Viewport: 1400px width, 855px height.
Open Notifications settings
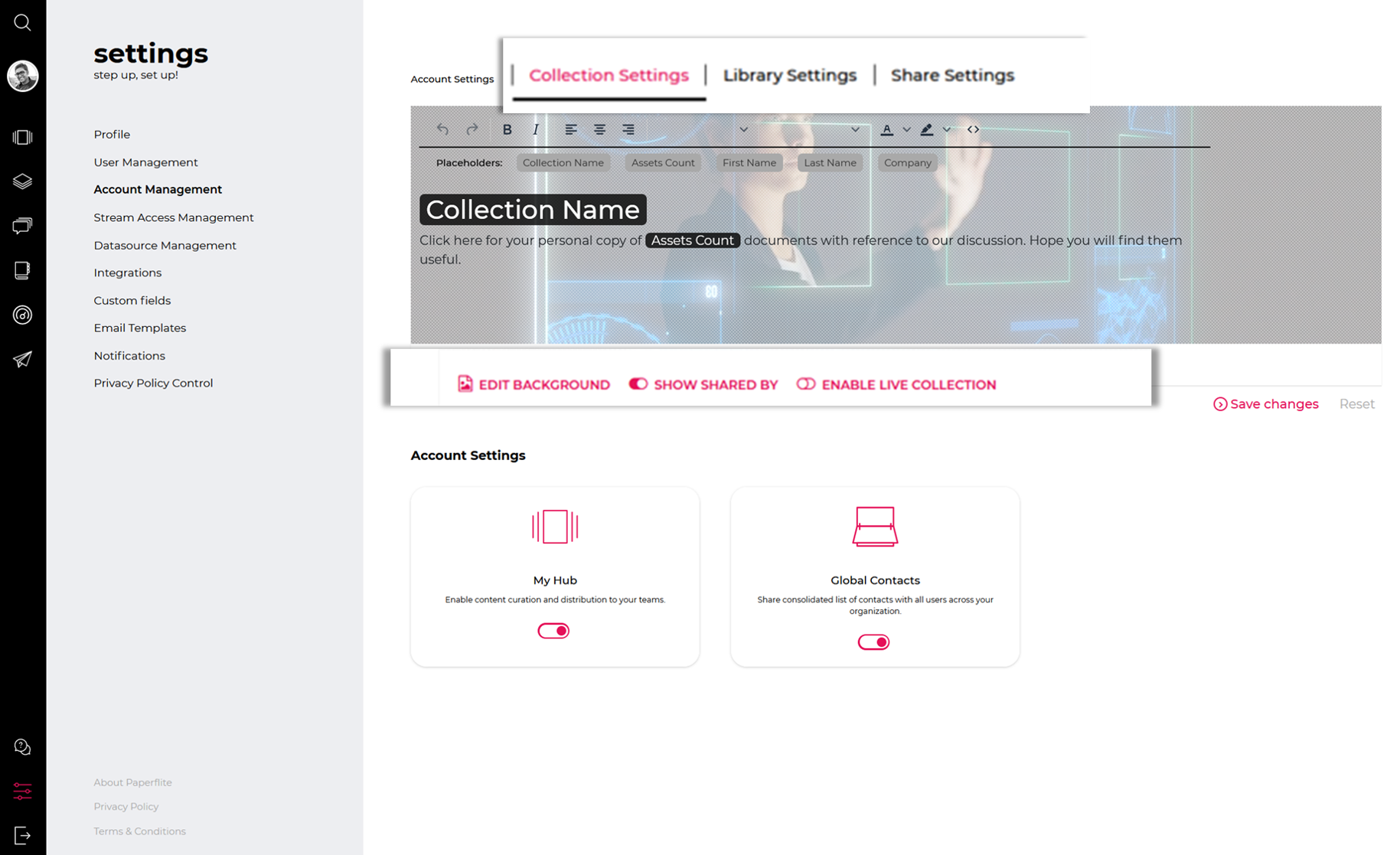click(129, 355)
